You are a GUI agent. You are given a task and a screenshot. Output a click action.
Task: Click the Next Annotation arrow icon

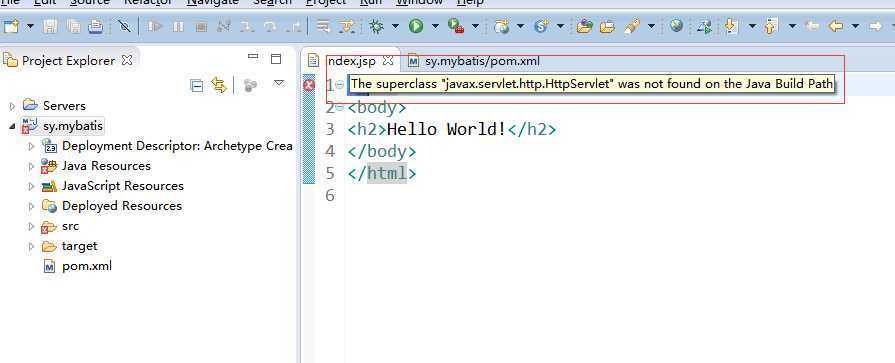731,26
